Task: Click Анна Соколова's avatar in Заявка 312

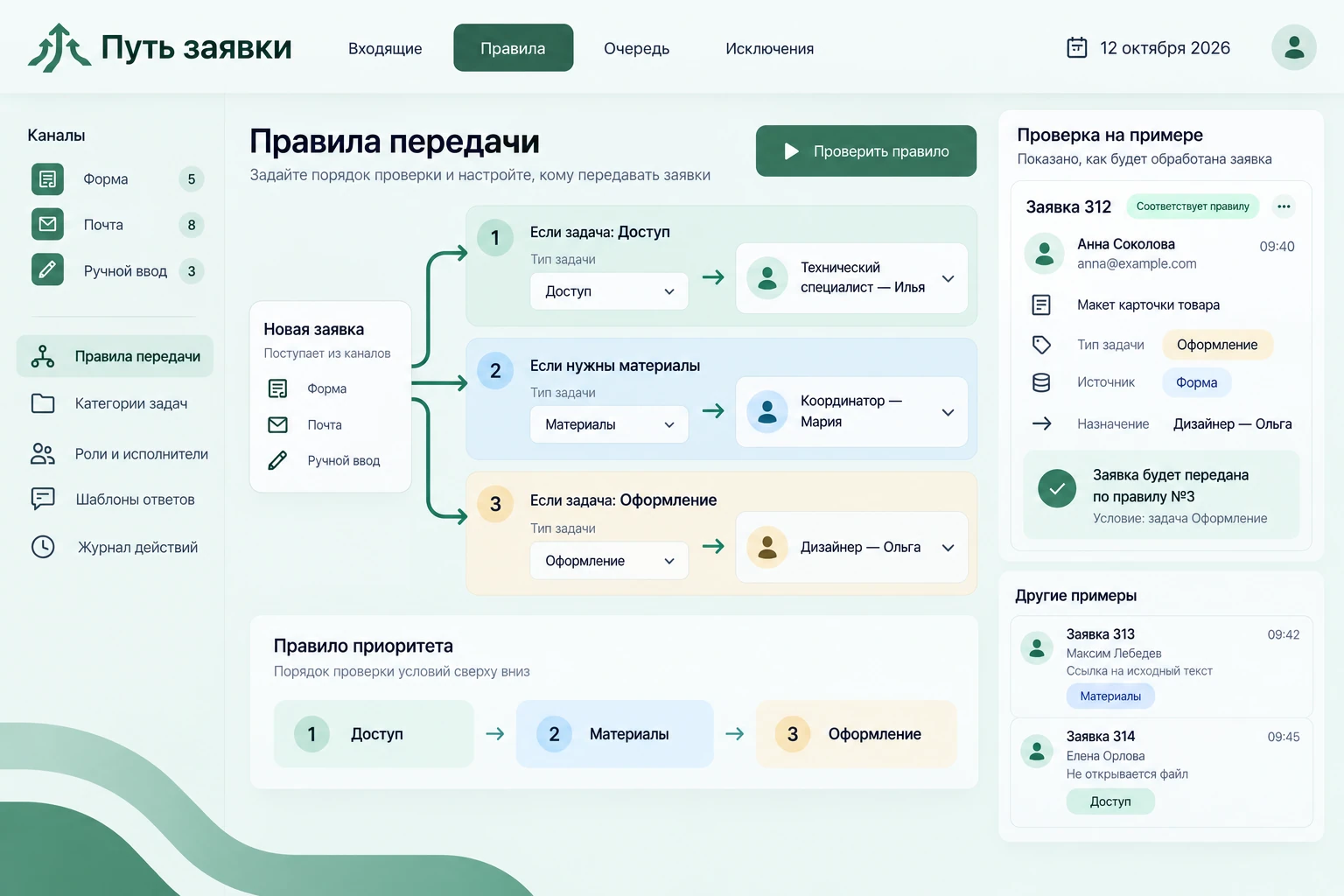Action: [1044, 254]
